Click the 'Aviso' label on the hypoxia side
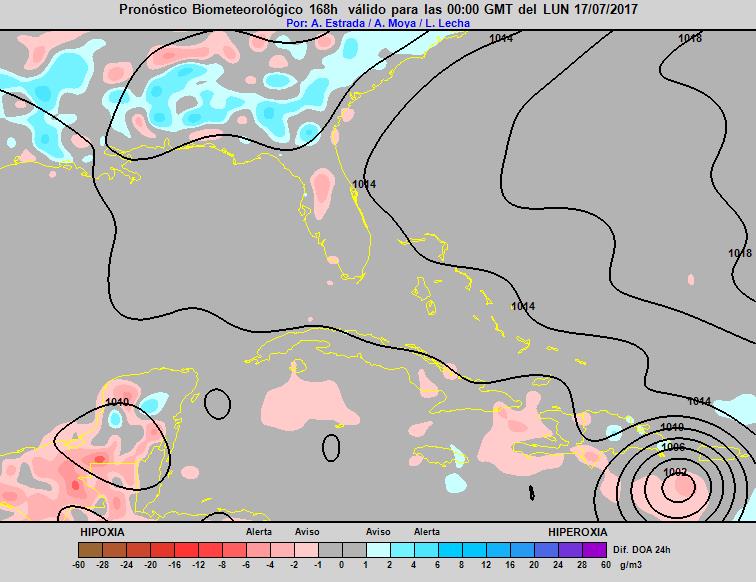The image size is (756, 582). click(x=307, y=532)
